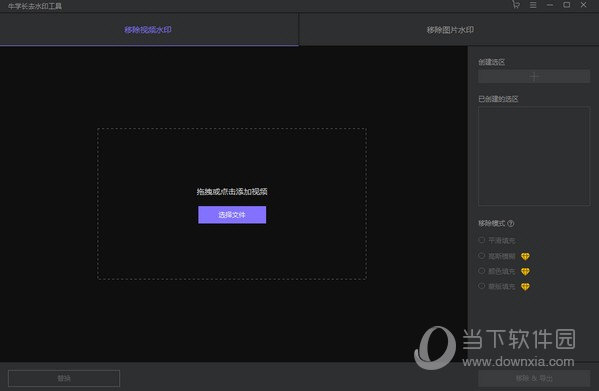Click the purple 选择文件 button

(232, 215)
